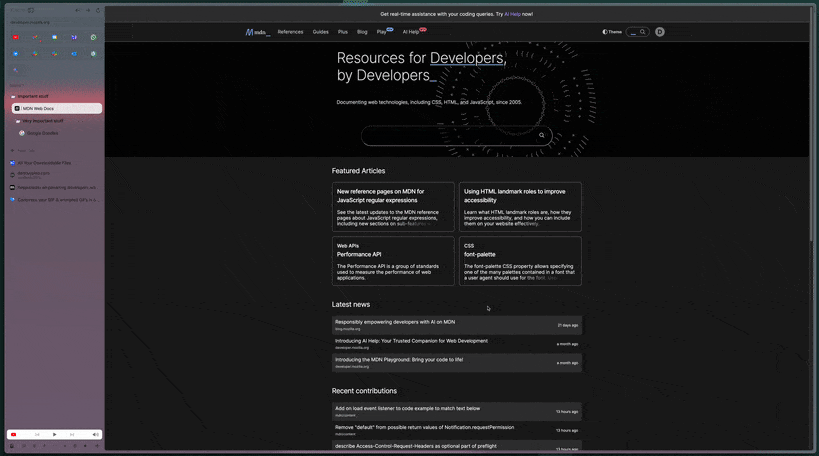
Task: Open the user avatar D icon
Action: click(x=660, y=32)
